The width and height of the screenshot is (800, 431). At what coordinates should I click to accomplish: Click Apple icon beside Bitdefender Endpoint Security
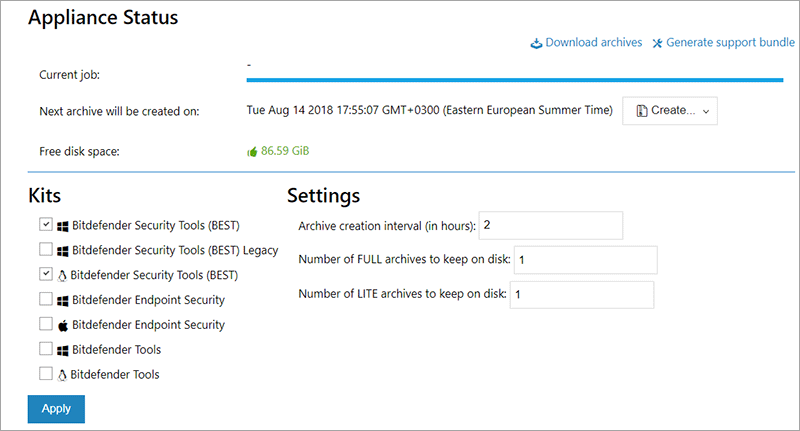point(63,325)
